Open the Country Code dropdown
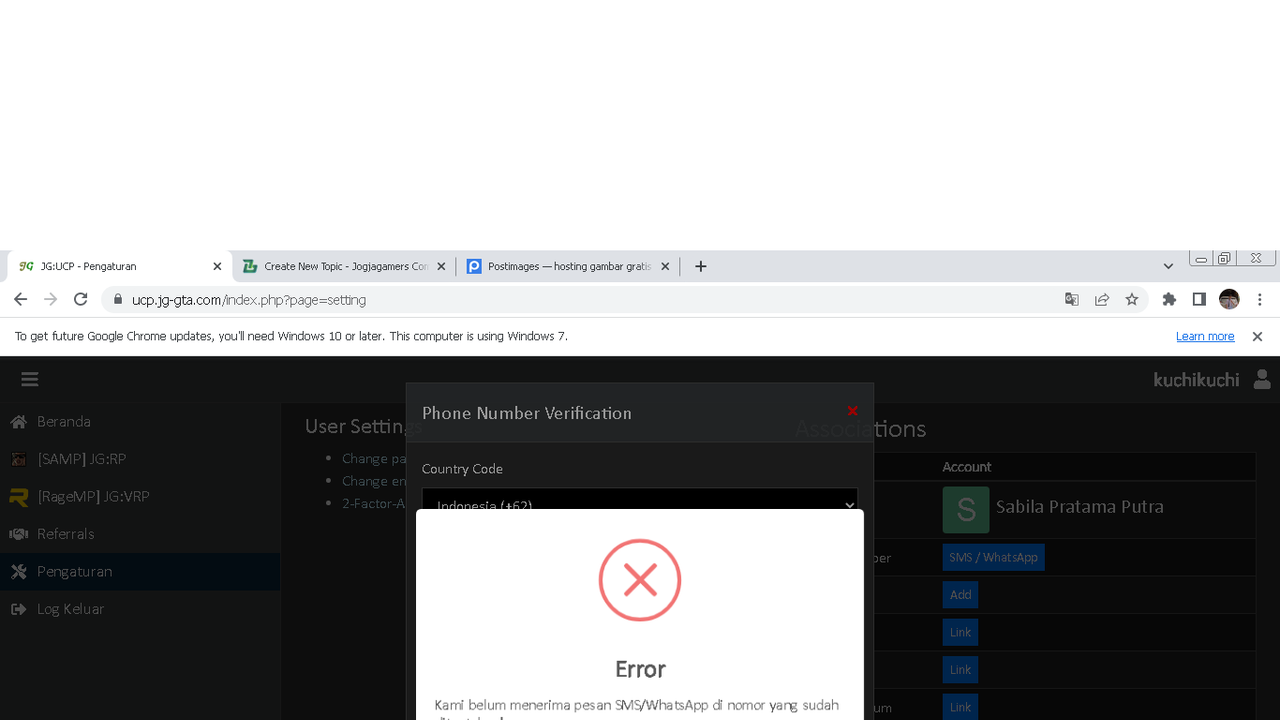Image resolution: width=1280 pixels, height=720 pixels. pos(640,500)
